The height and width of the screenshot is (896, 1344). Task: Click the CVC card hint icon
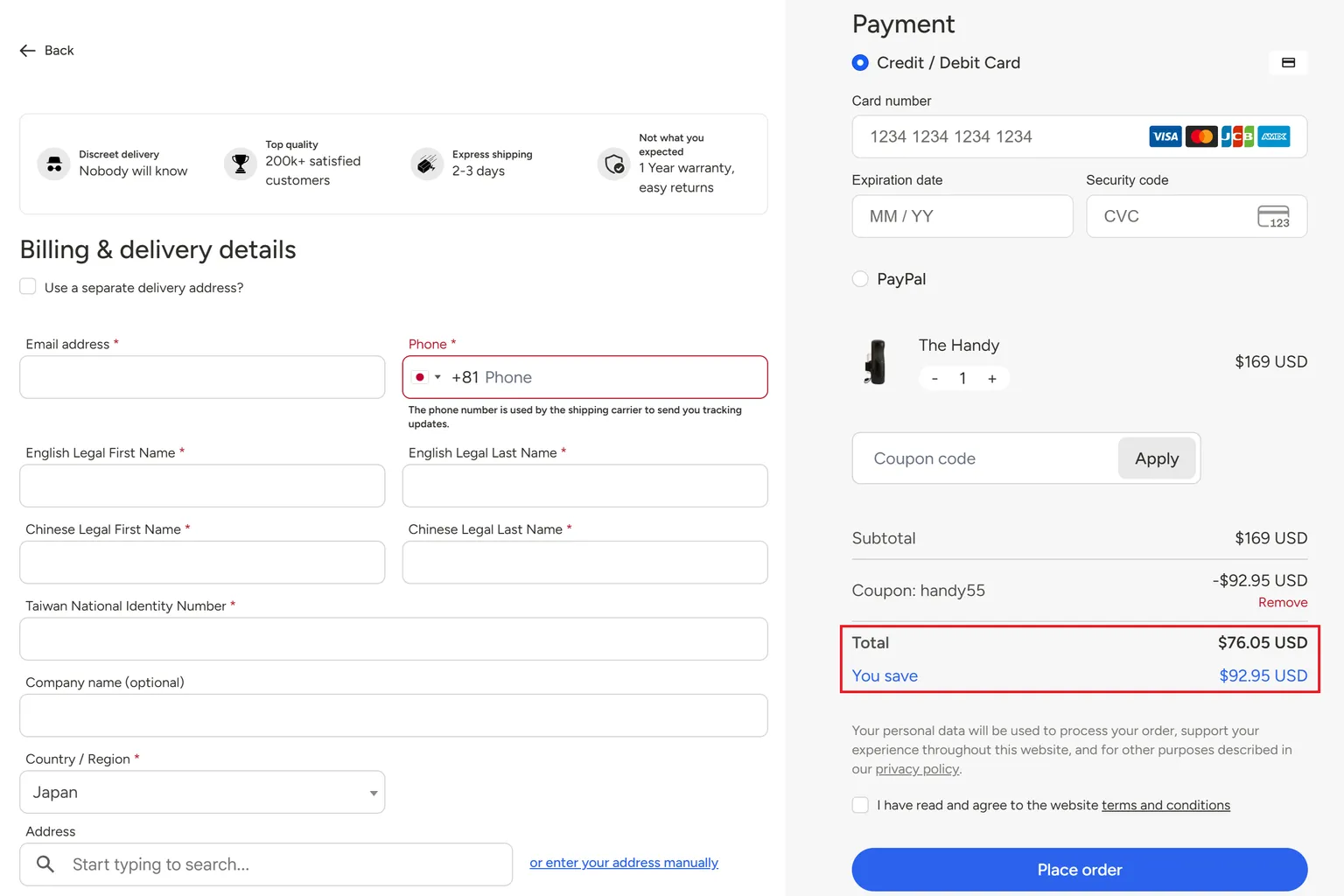coord(1273,216)
